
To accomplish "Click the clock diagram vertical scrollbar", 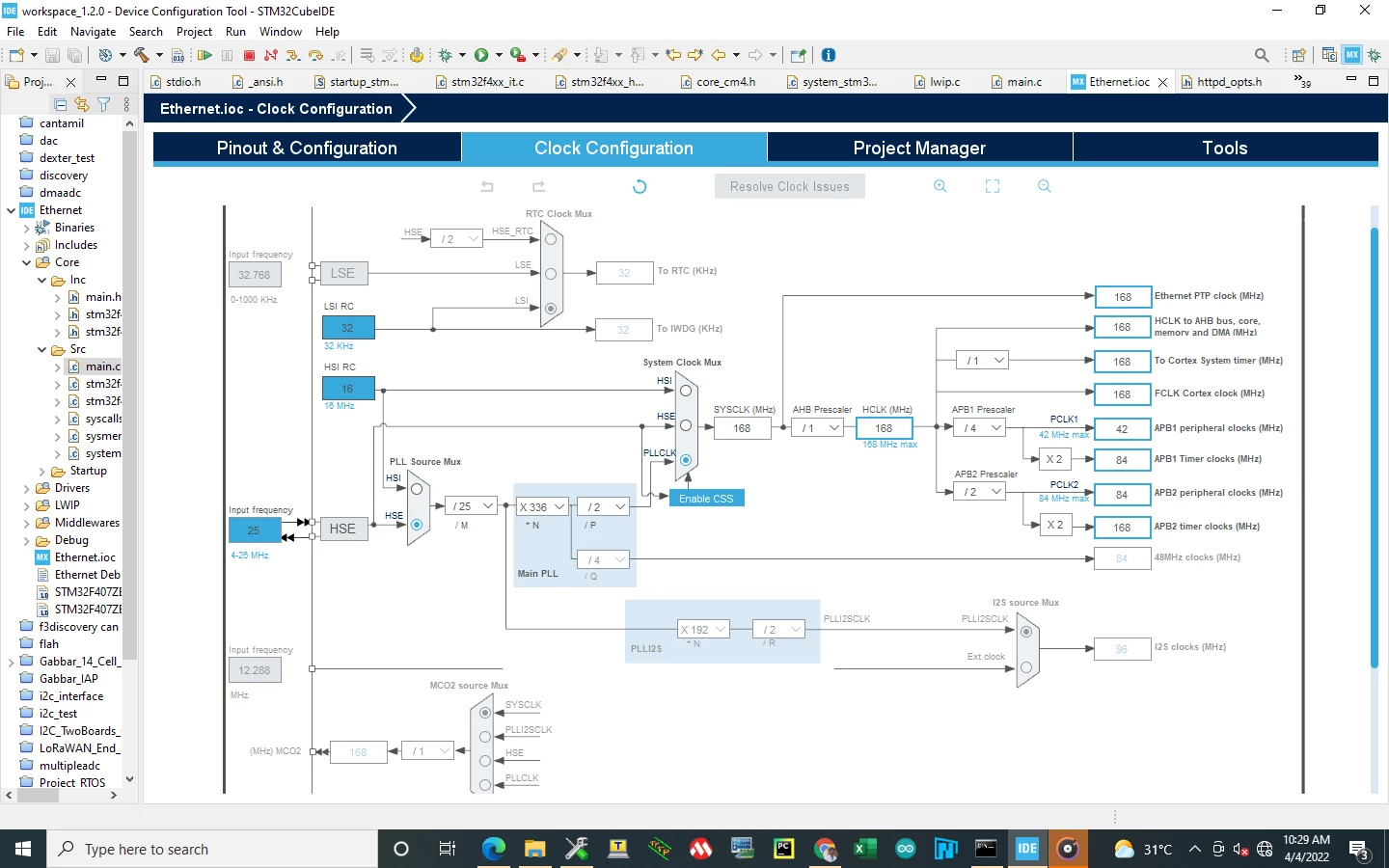I will pyautogui.click(x=1375, y=447).
